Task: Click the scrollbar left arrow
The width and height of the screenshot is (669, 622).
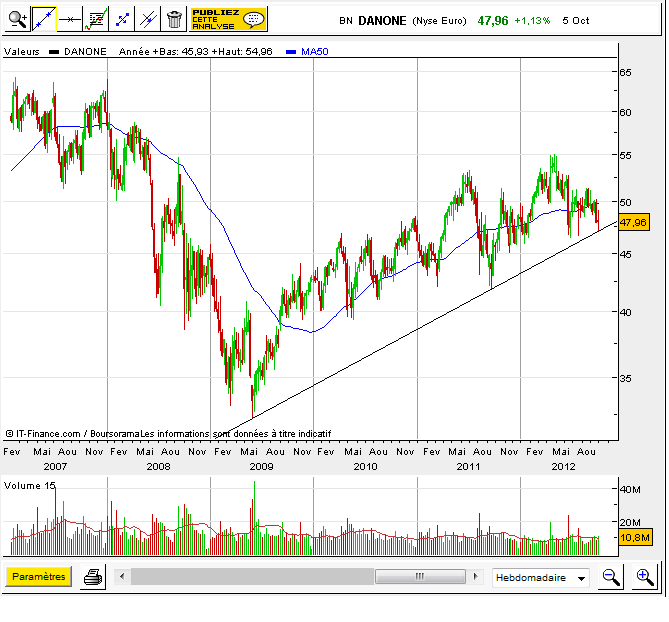Action: (122, 577)
